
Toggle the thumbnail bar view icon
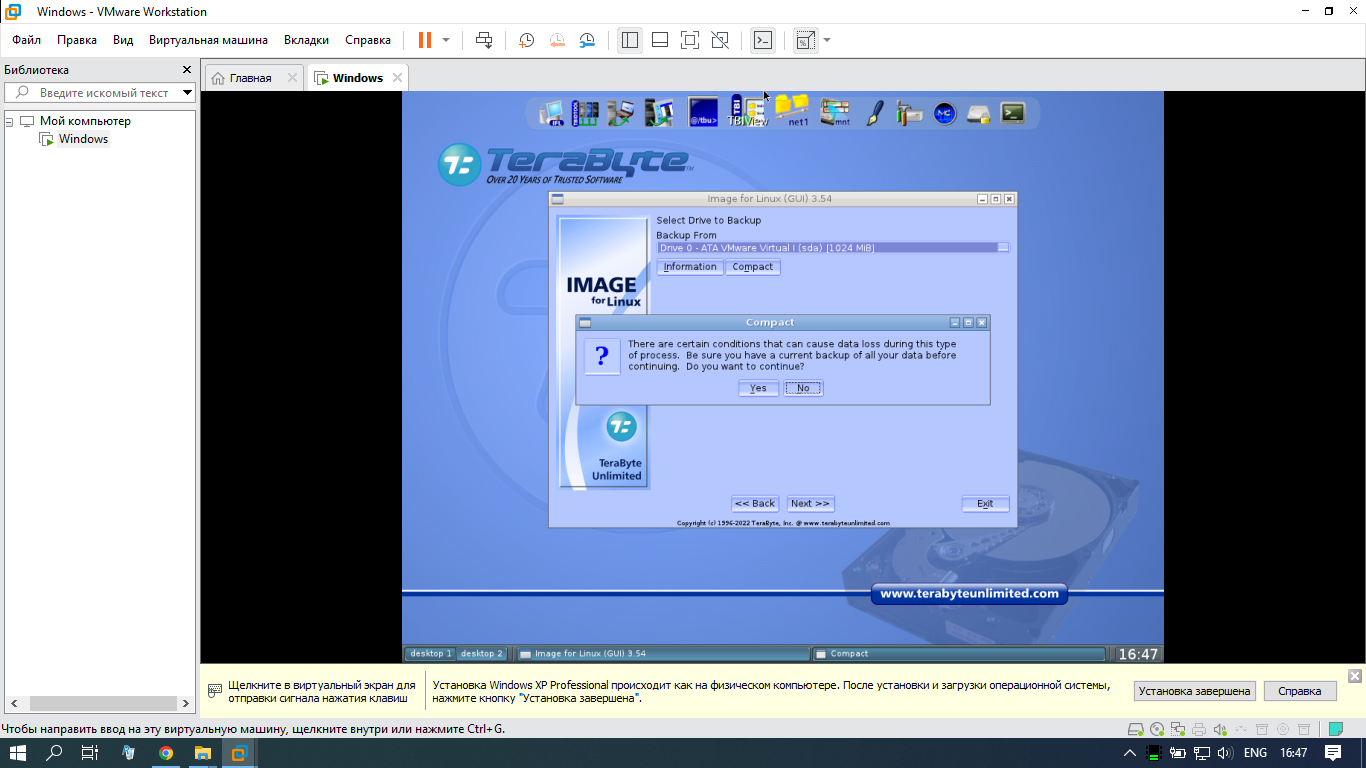(x=659, y=40)
